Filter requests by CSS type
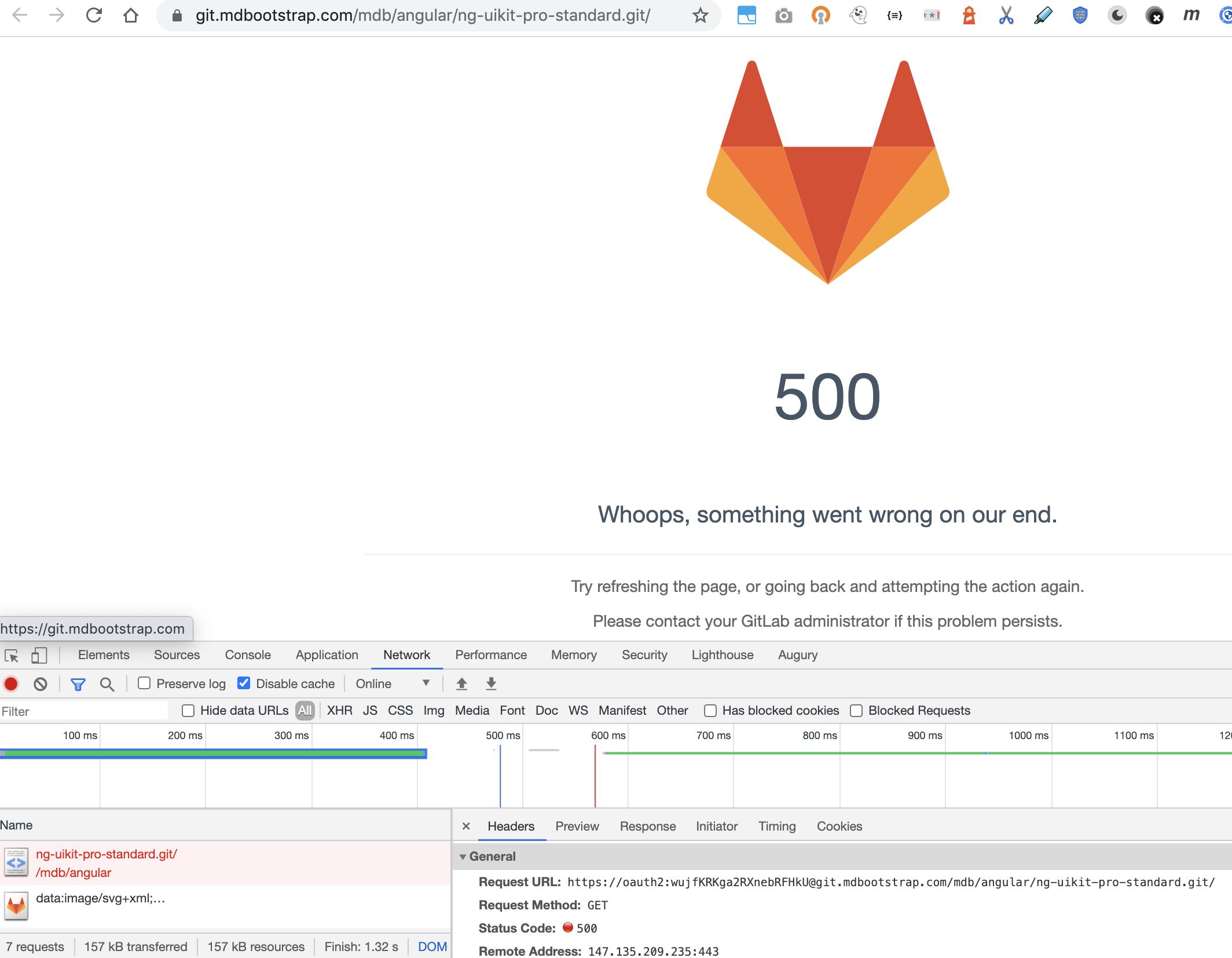 [x=400, y=711]
